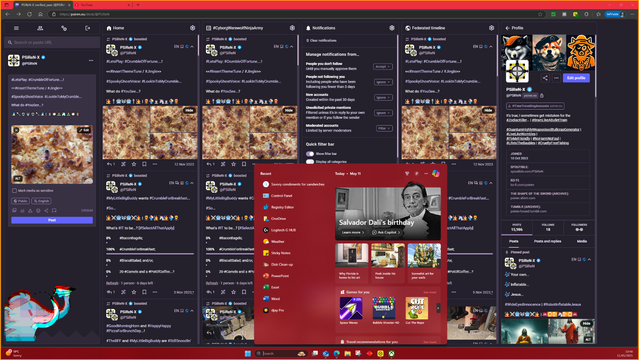The height and width of the screenshot is (360, 639).
Task: Open the people icon in the compose column header
Action: 40,28
